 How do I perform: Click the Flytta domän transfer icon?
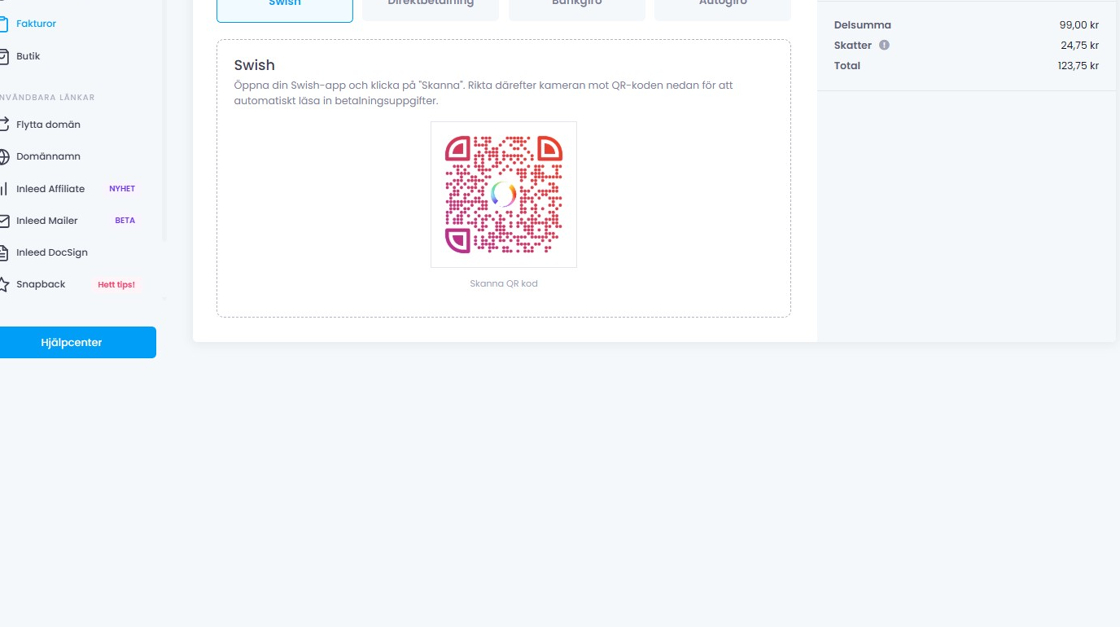[4, 125]
